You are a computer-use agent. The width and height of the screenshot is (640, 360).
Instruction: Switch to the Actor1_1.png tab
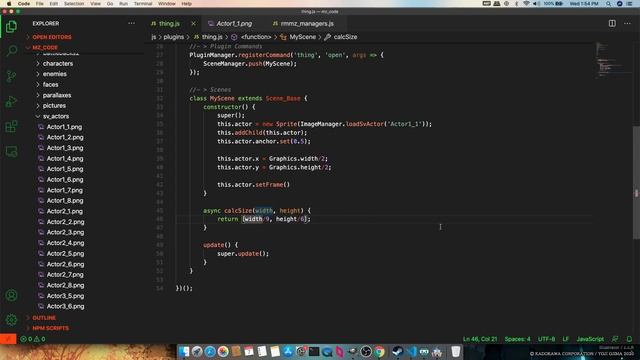click(x=234, y=24)
